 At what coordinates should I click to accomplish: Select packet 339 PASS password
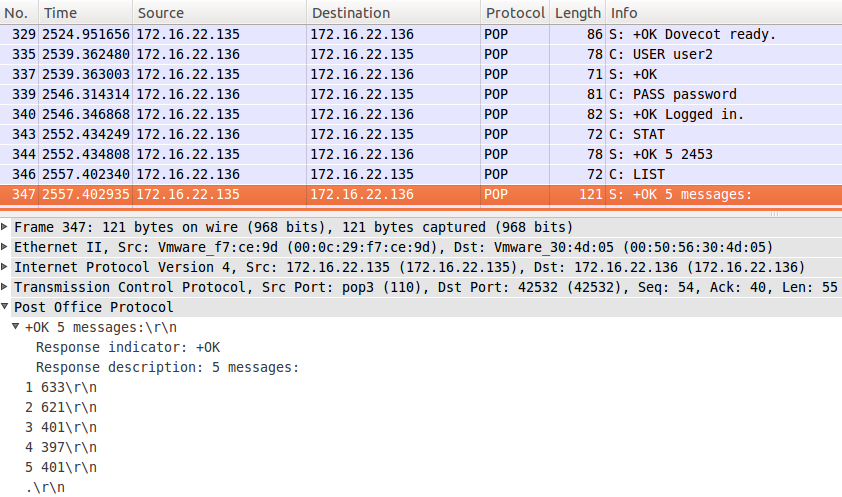(x=421, y=94)
